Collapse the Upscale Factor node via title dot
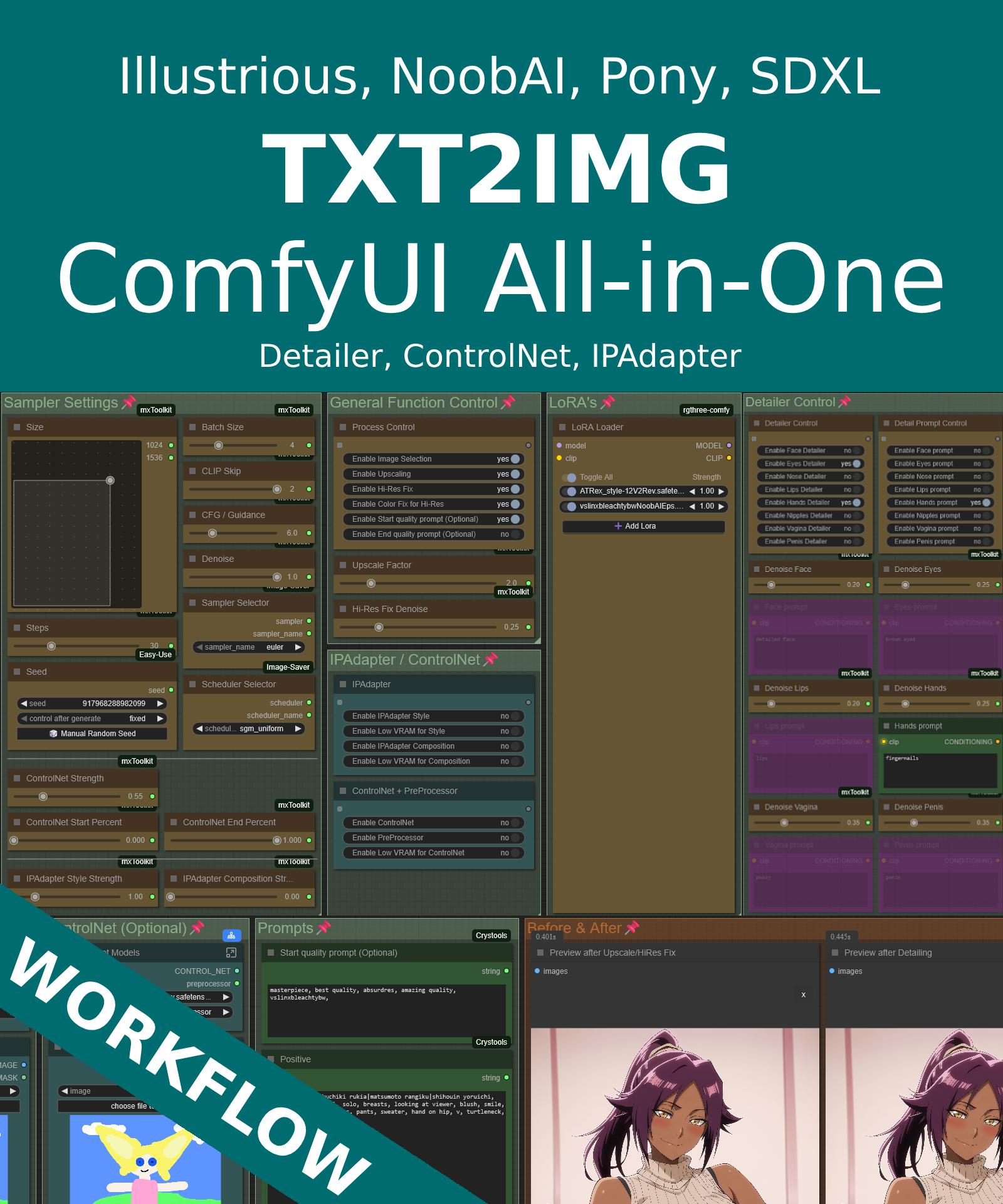Viewport: 1003px width, 1204px height. (x=343, y=565)
